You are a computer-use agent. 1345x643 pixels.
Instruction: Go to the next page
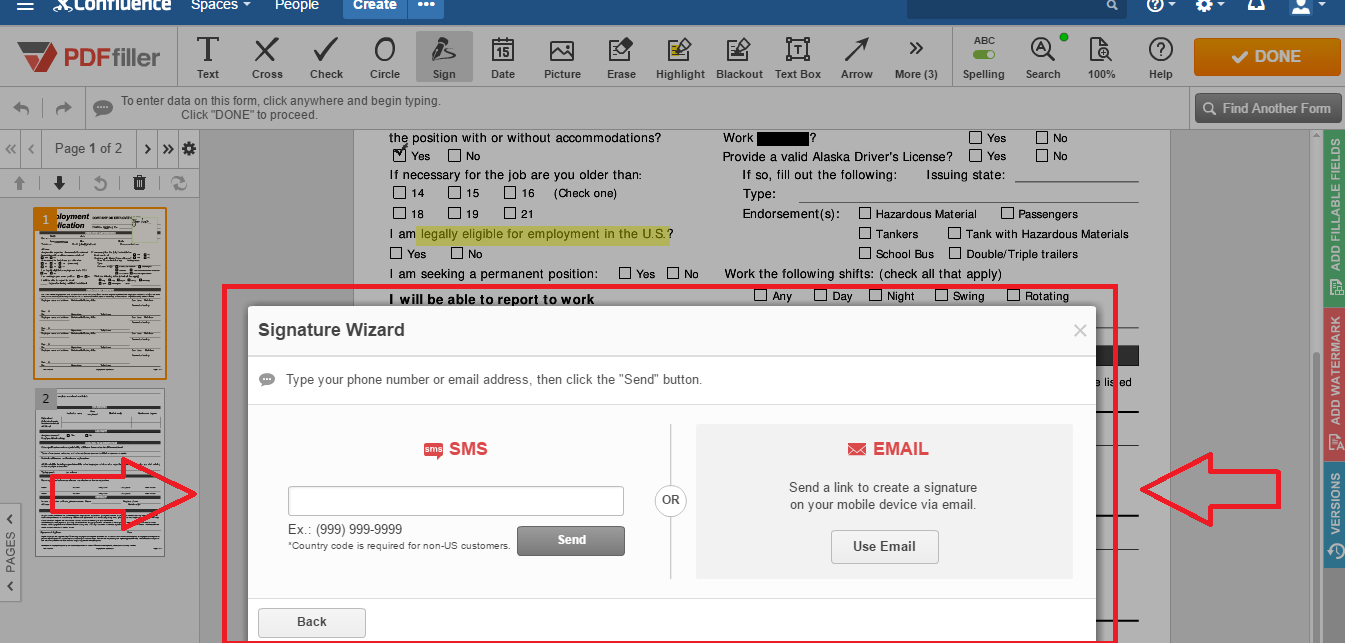147,149
